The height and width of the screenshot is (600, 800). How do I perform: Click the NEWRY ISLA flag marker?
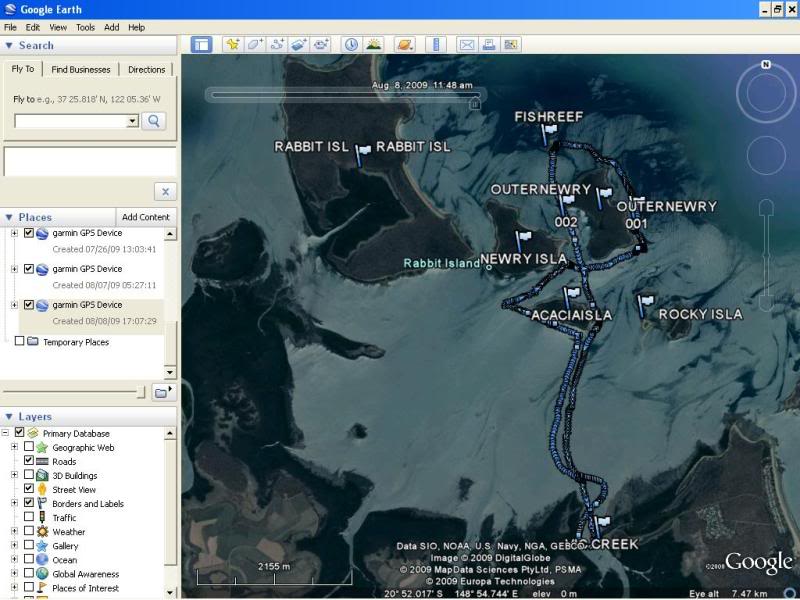pos(523,242)
